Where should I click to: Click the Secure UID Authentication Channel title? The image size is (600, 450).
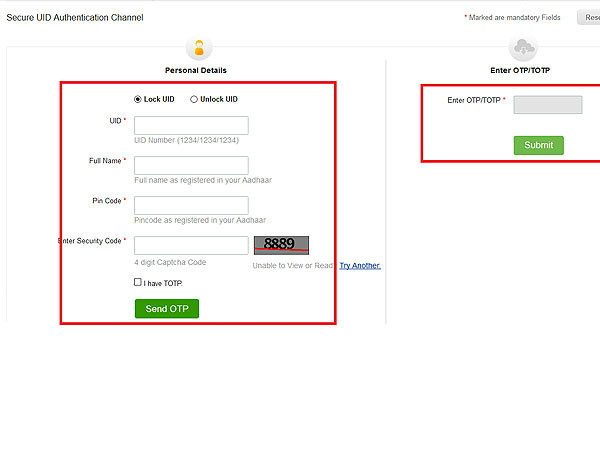tap(75, 18)
